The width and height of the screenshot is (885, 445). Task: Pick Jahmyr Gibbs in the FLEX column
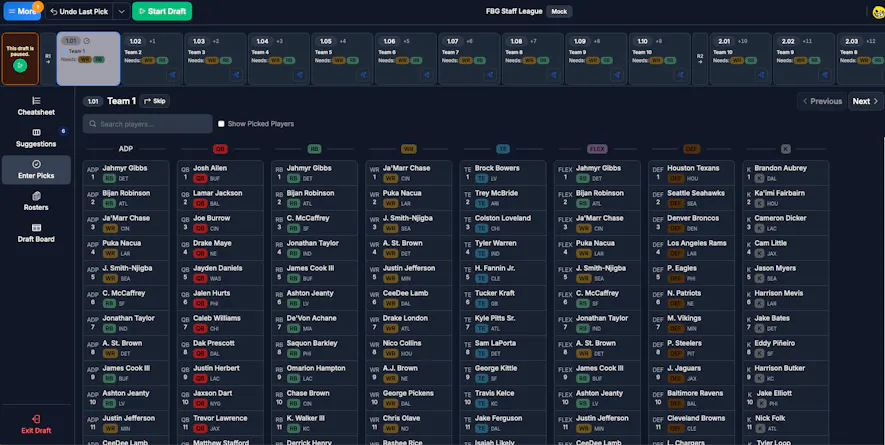coord(597,173)
